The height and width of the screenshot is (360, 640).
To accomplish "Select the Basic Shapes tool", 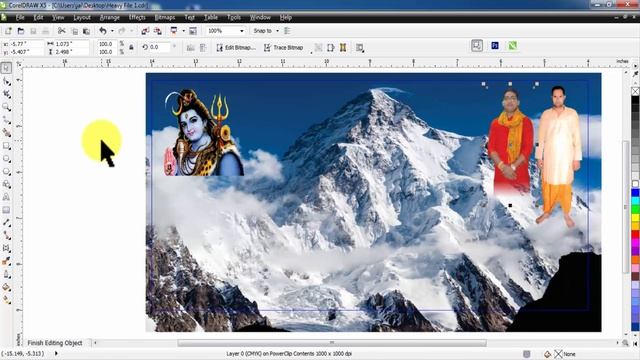I will (x=6, y=184).
